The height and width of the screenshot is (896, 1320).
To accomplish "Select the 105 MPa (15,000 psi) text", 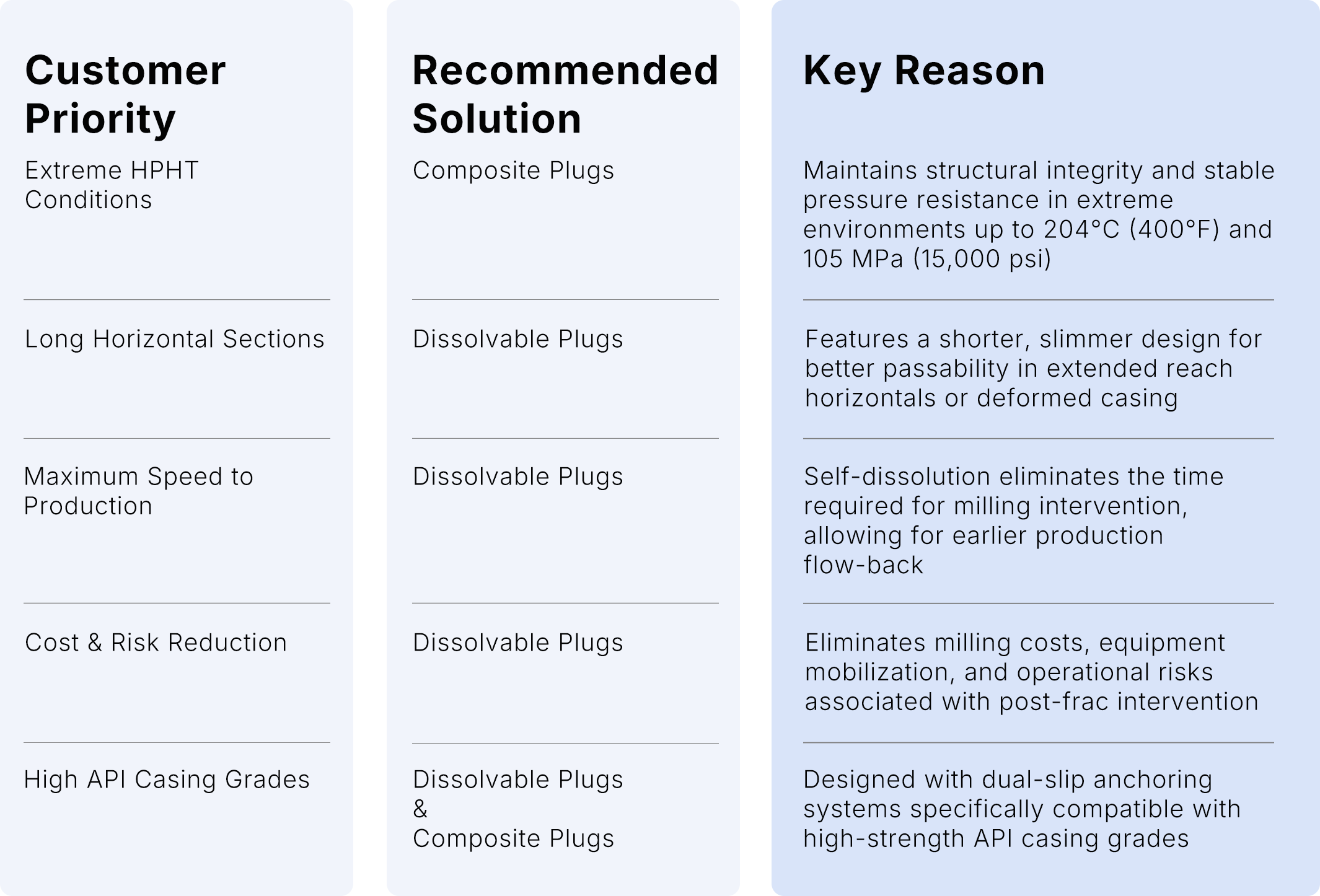I will 927,258.
